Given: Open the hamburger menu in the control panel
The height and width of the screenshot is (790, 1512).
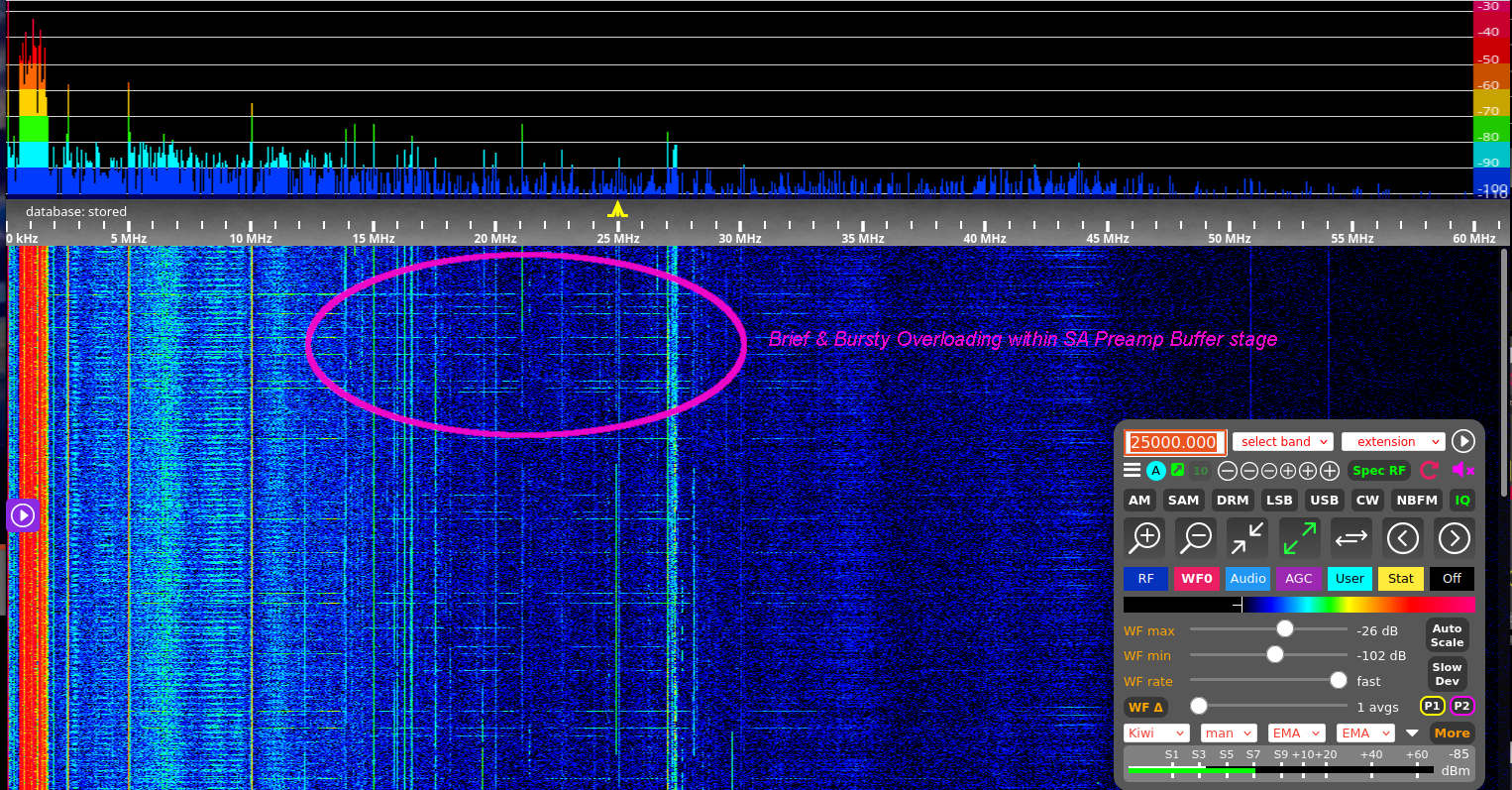Looking at the screenshot, I should click(1132, 471).
